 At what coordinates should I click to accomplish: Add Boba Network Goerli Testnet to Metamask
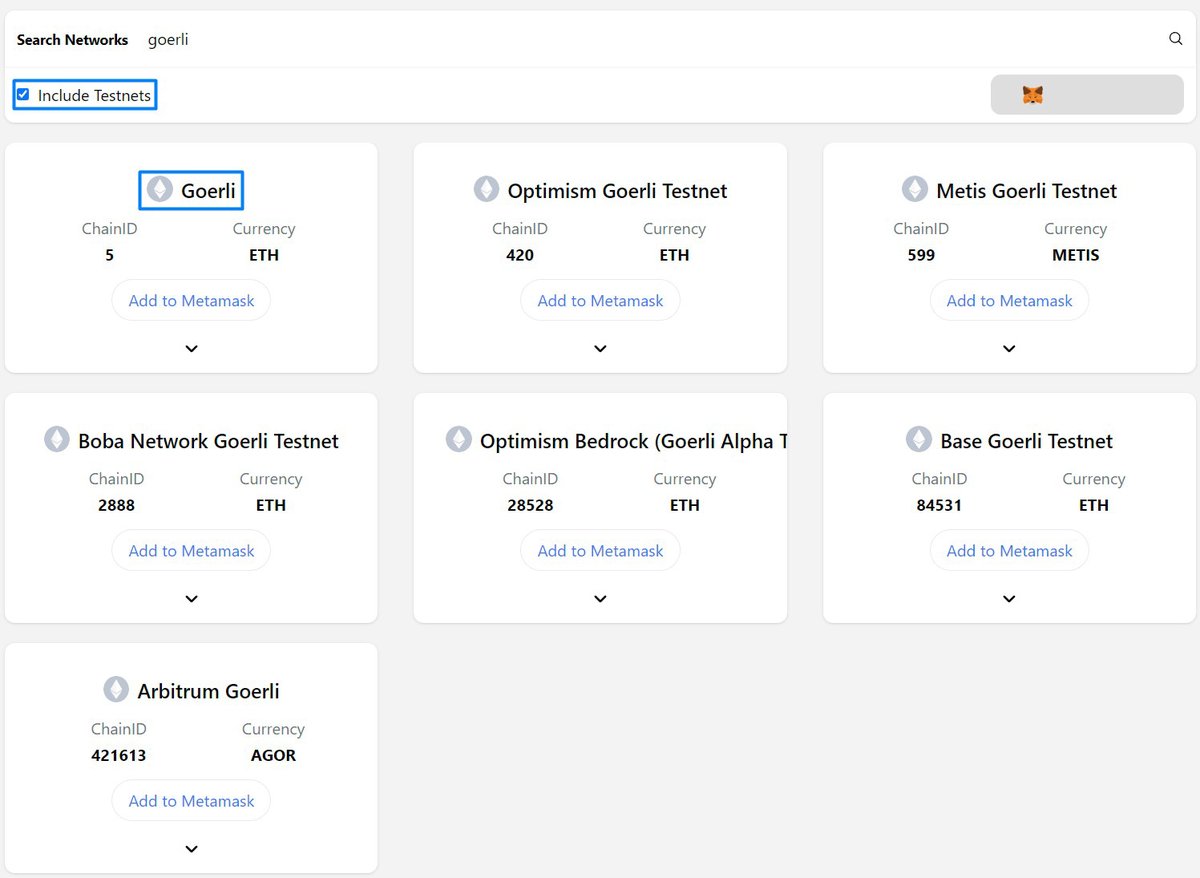click(x=191, y=550)
